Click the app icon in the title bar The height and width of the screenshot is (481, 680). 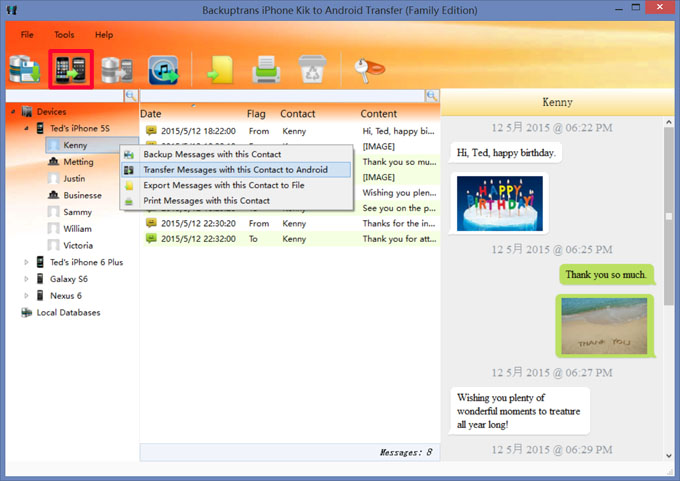[12, 10]
